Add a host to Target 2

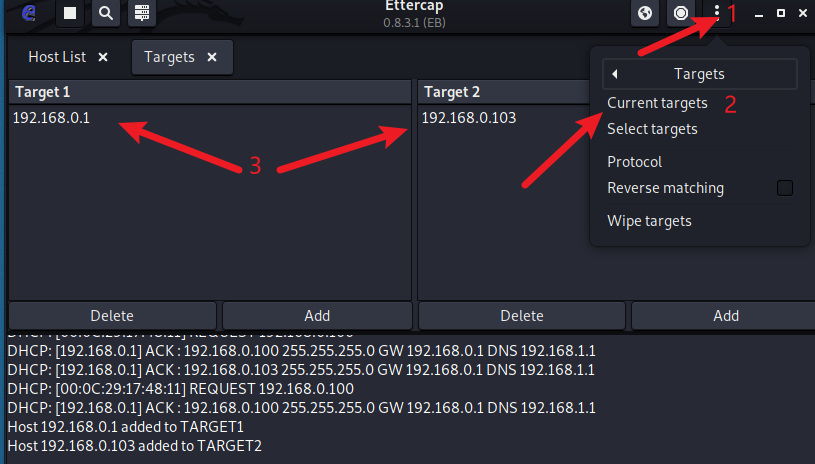pyautogui.click(x=726, y=315)
